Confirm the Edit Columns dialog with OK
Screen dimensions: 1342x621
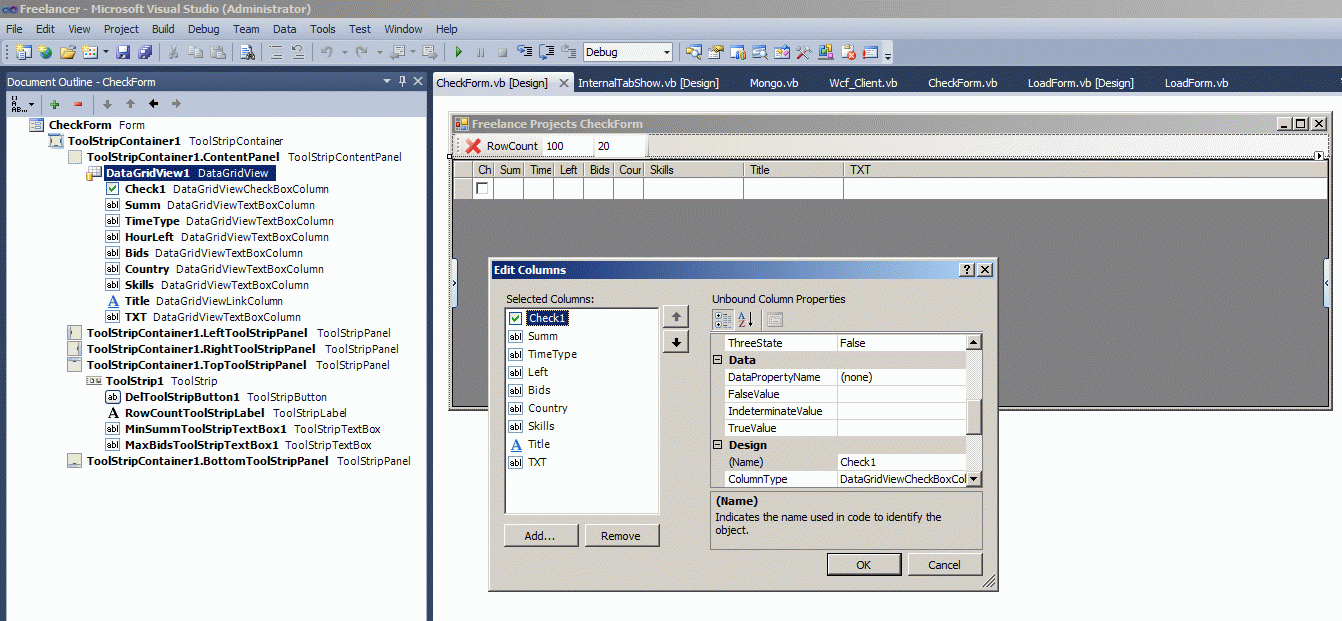pos(864,565)
